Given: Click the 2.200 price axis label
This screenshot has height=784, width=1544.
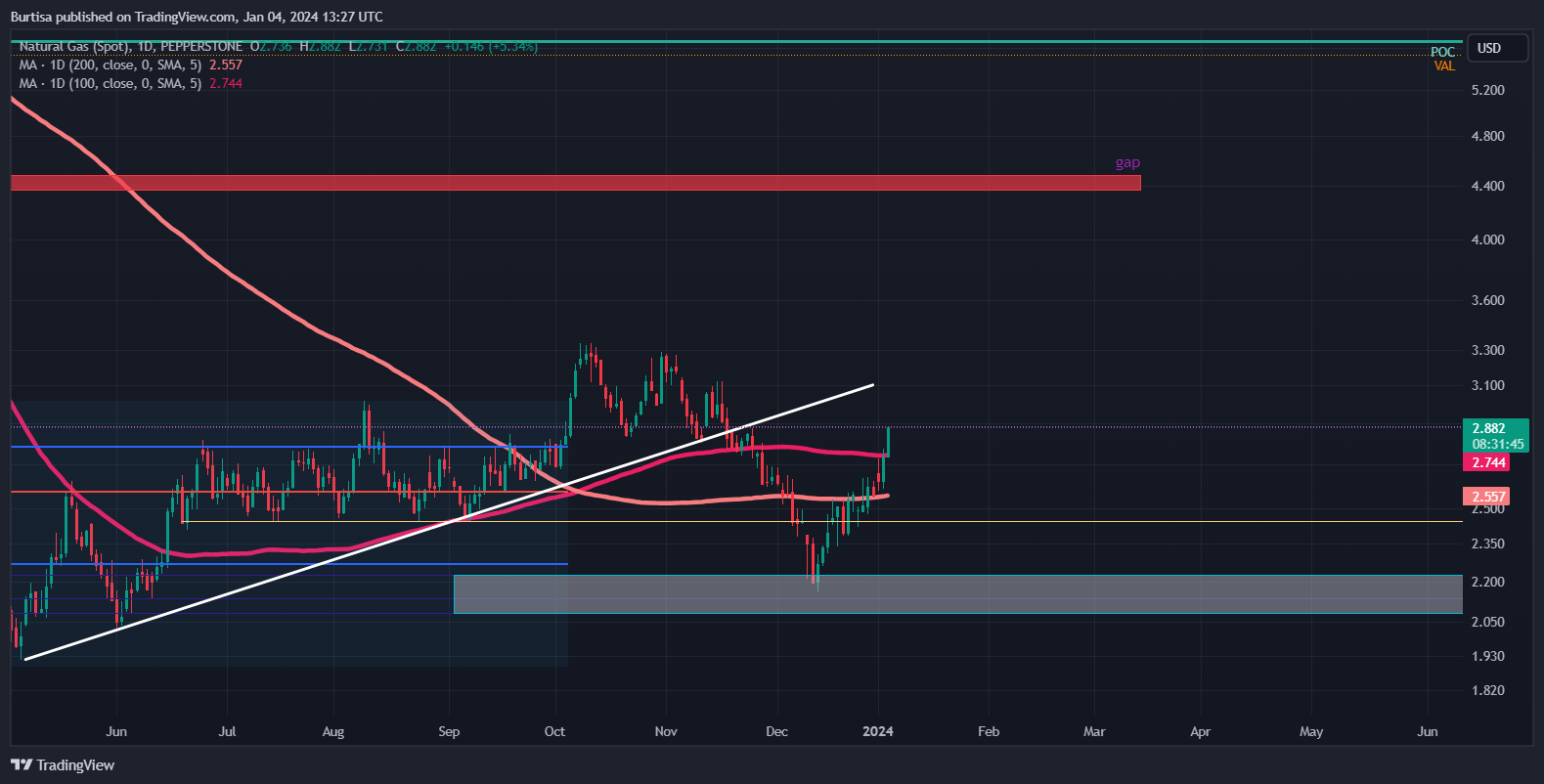Looking at the screenshot, I should coord(1487,582).
